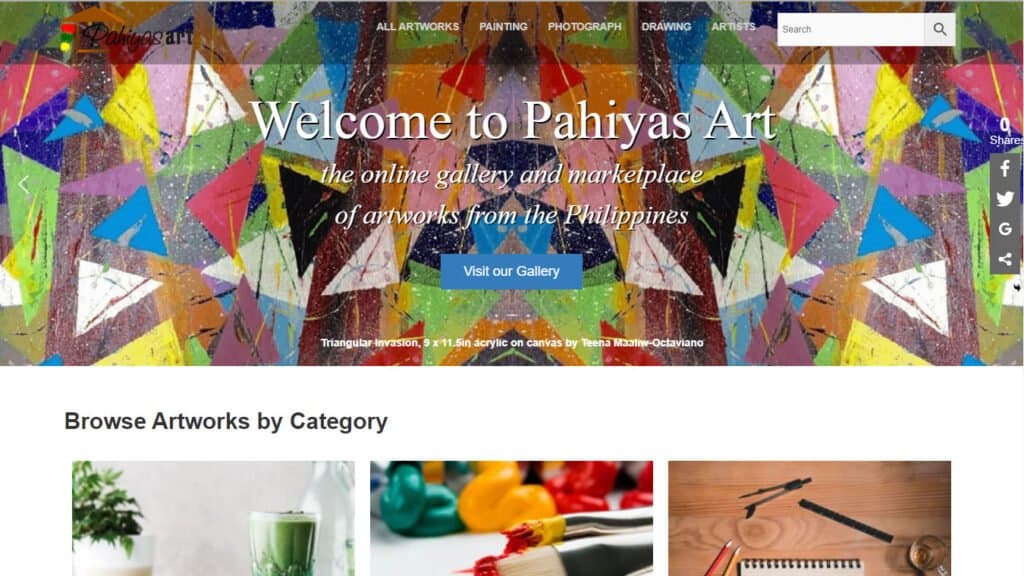Click the magnifier search button

(940, 29)
